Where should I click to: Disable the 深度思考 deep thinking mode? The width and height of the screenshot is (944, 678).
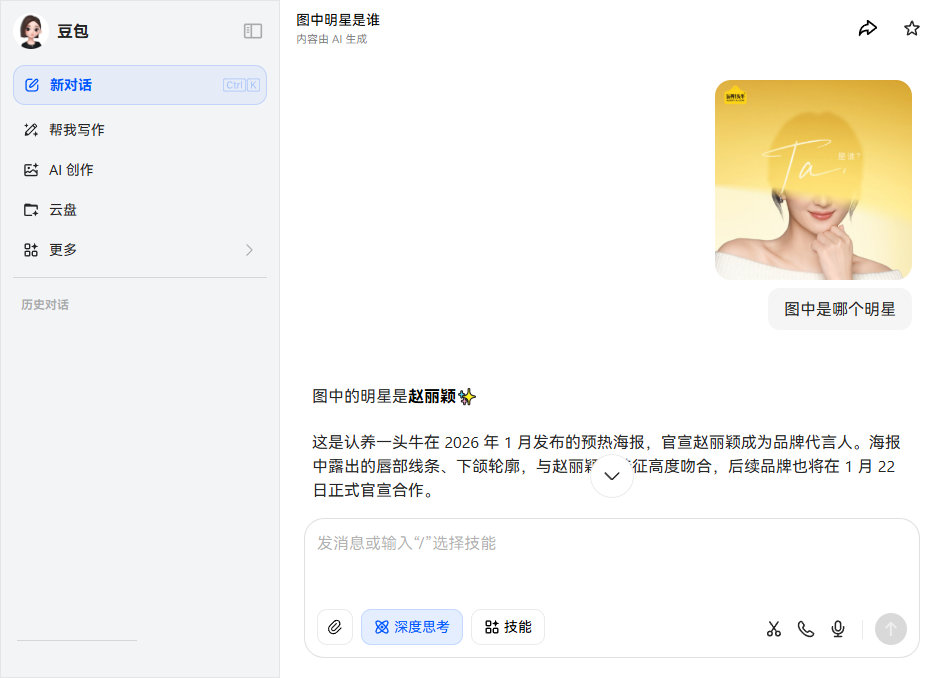tap(411, 627)
